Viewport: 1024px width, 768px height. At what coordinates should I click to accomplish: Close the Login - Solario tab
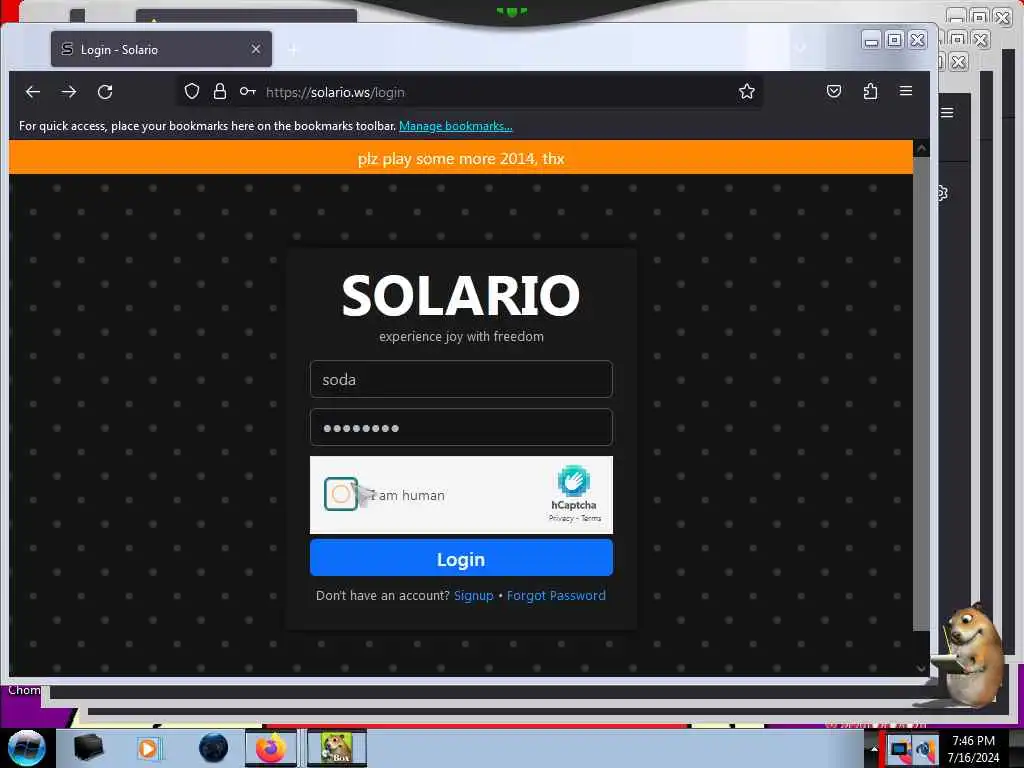click(256, 49)
